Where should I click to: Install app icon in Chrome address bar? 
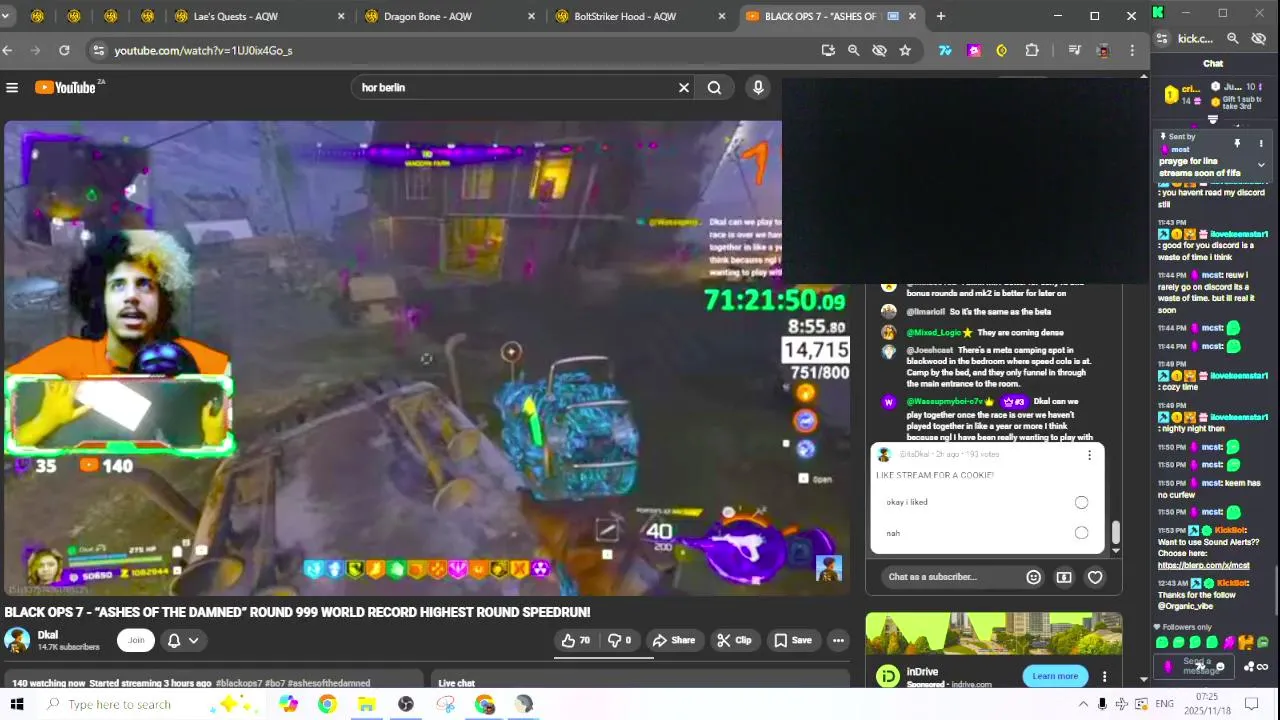[828, 50]
